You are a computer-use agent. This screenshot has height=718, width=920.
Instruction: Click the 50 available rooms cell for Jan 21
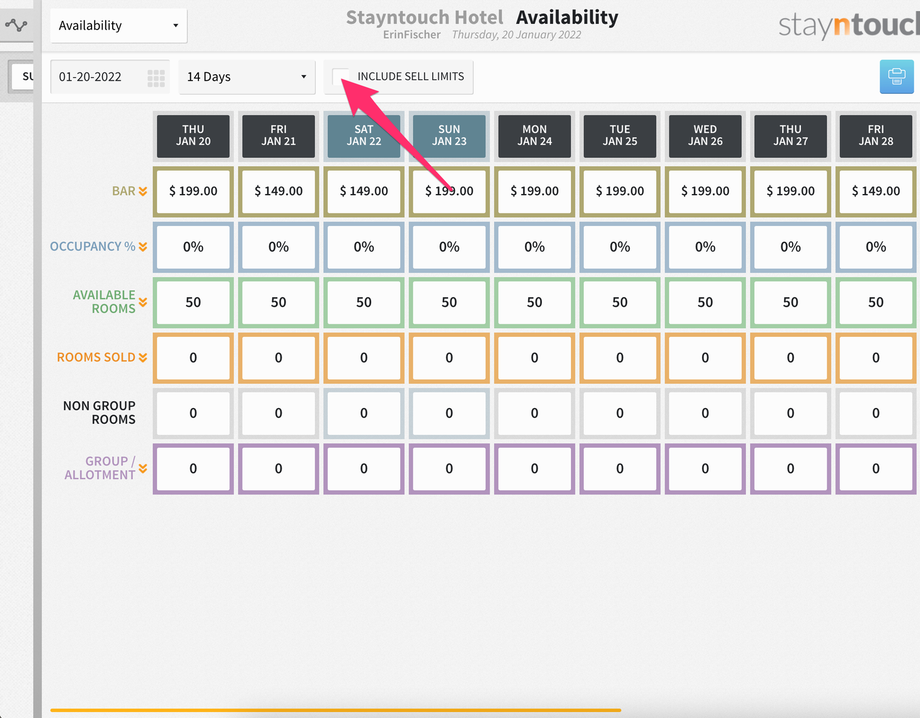(279, 302)
